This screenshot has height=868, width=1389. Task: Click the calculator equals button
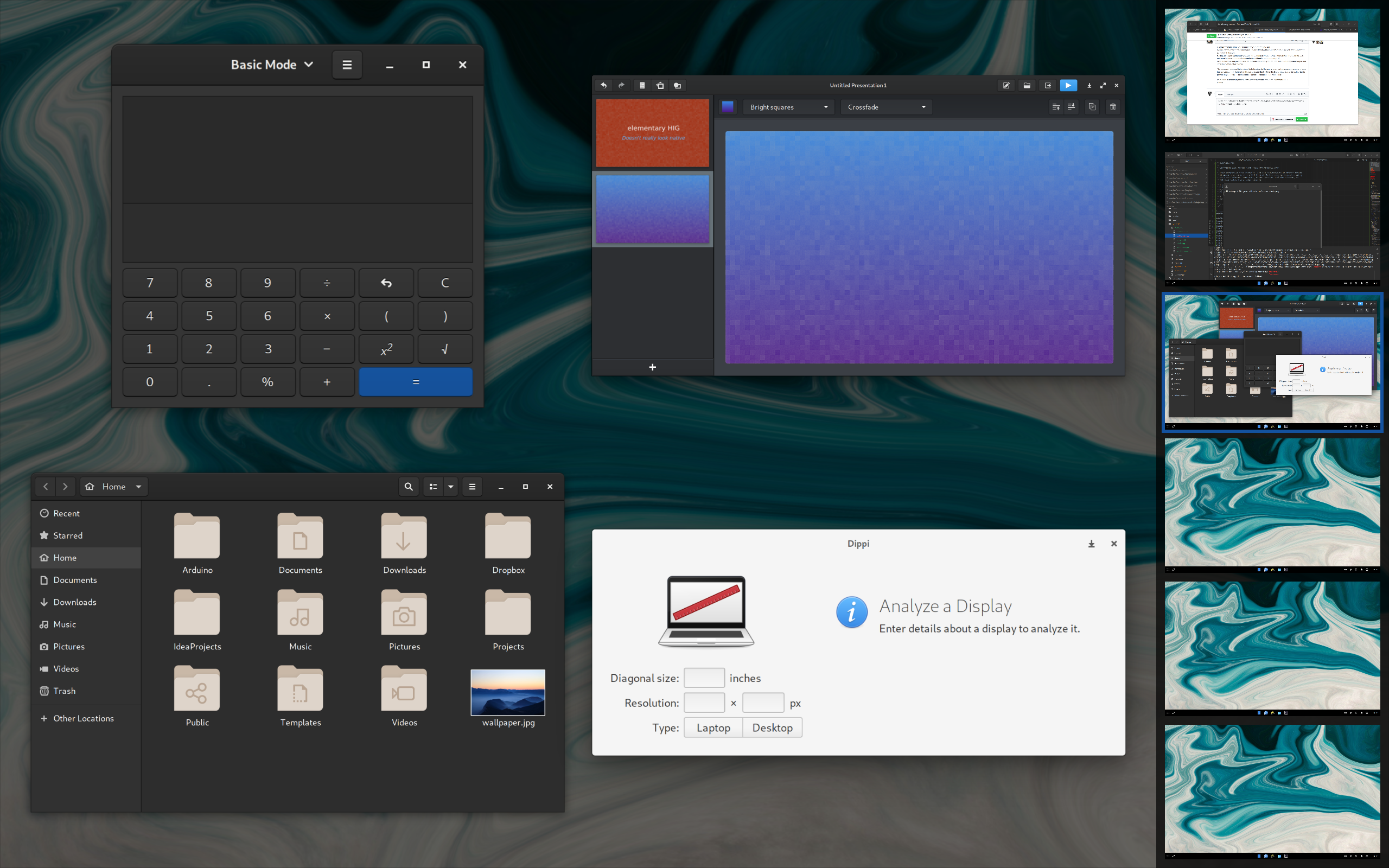click(x=416, y=382)
